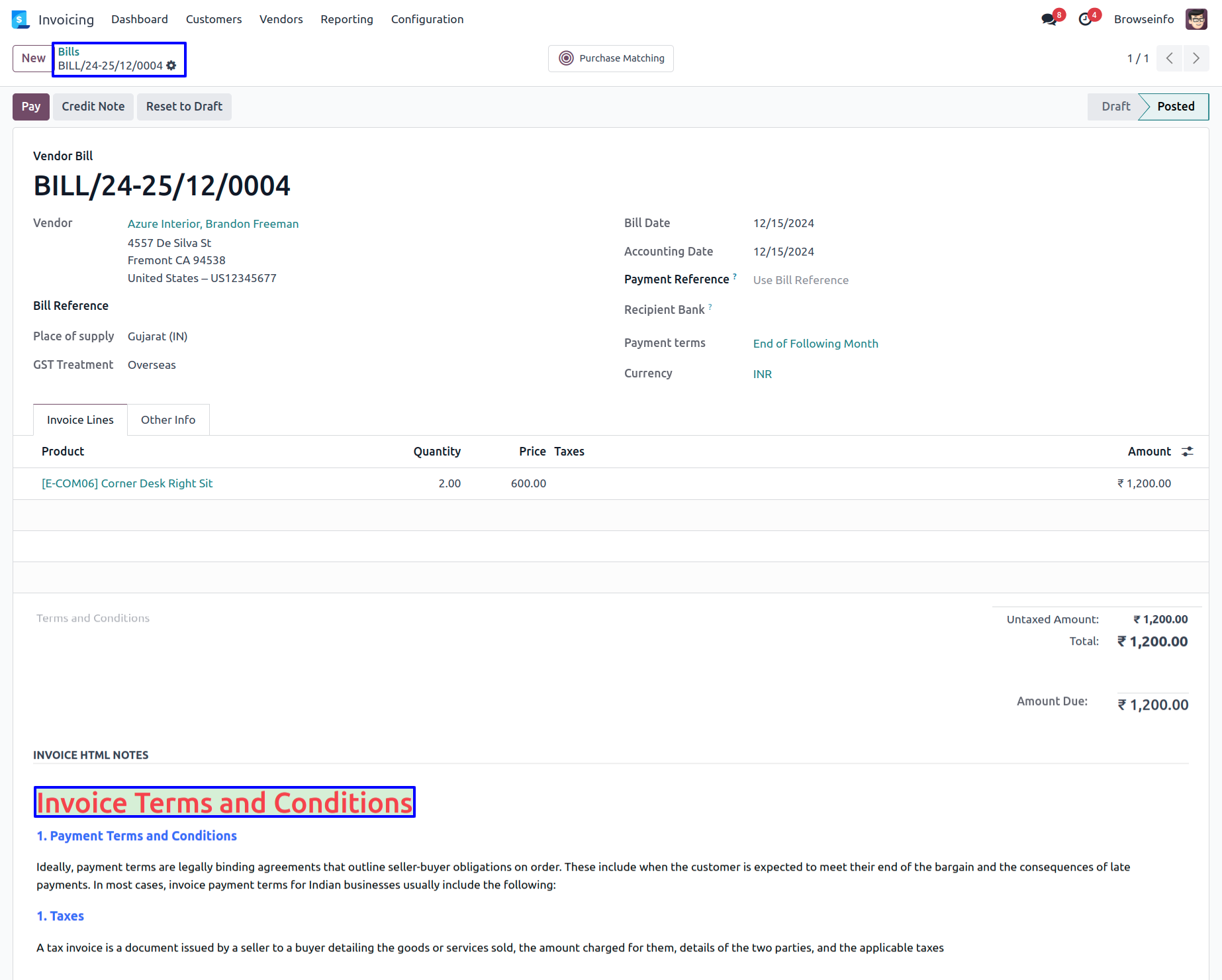Open the Configuration menu
1222x980 pixels.
coord(427,19)
